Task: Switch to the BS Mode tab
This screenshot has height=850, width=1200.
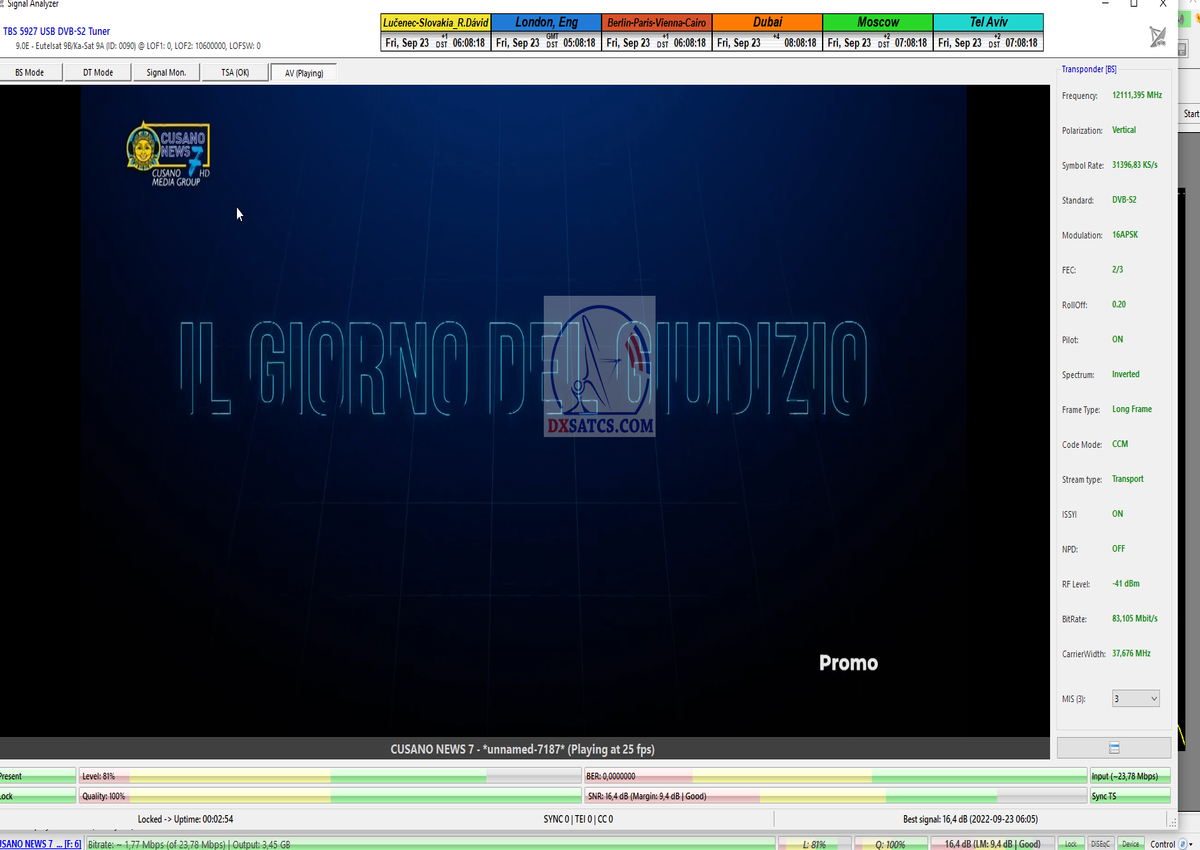Action: [x=30, y=72]
